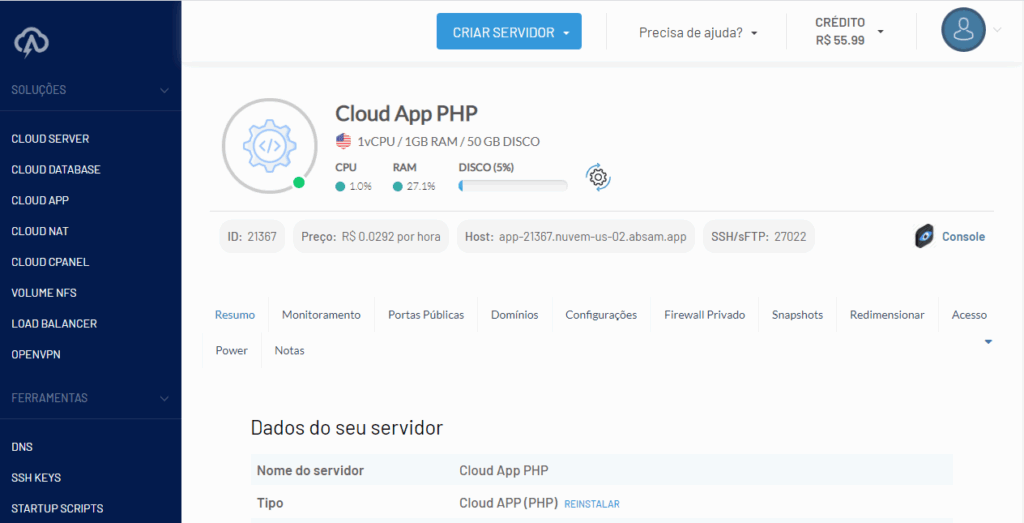
Task: Collapse the FERRAMENTAS sidebar section
Action: click(x=164, y=398)
